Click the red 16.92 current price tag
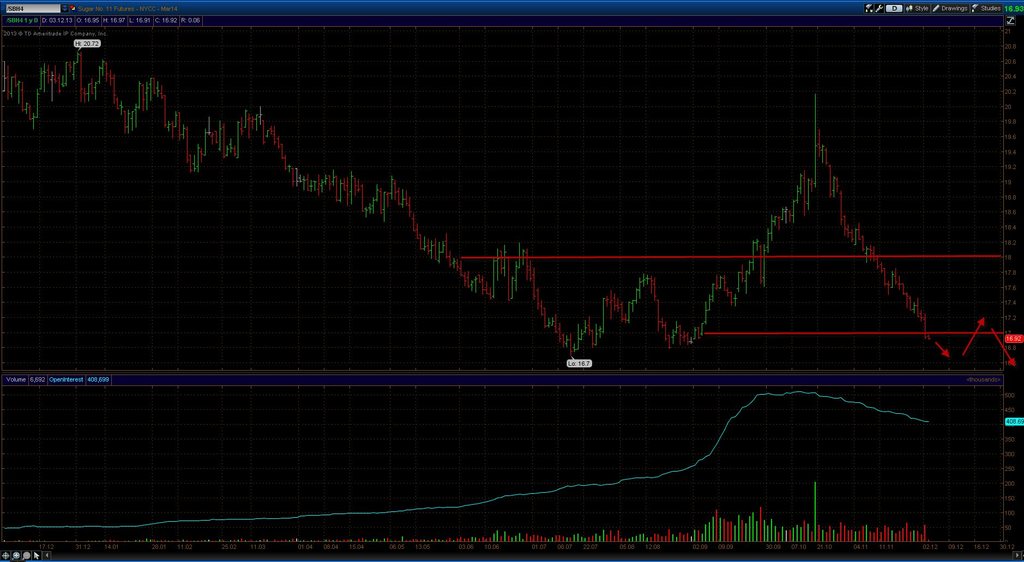Viewport: 1024px width, 562px height. [x=1014, y=339]
